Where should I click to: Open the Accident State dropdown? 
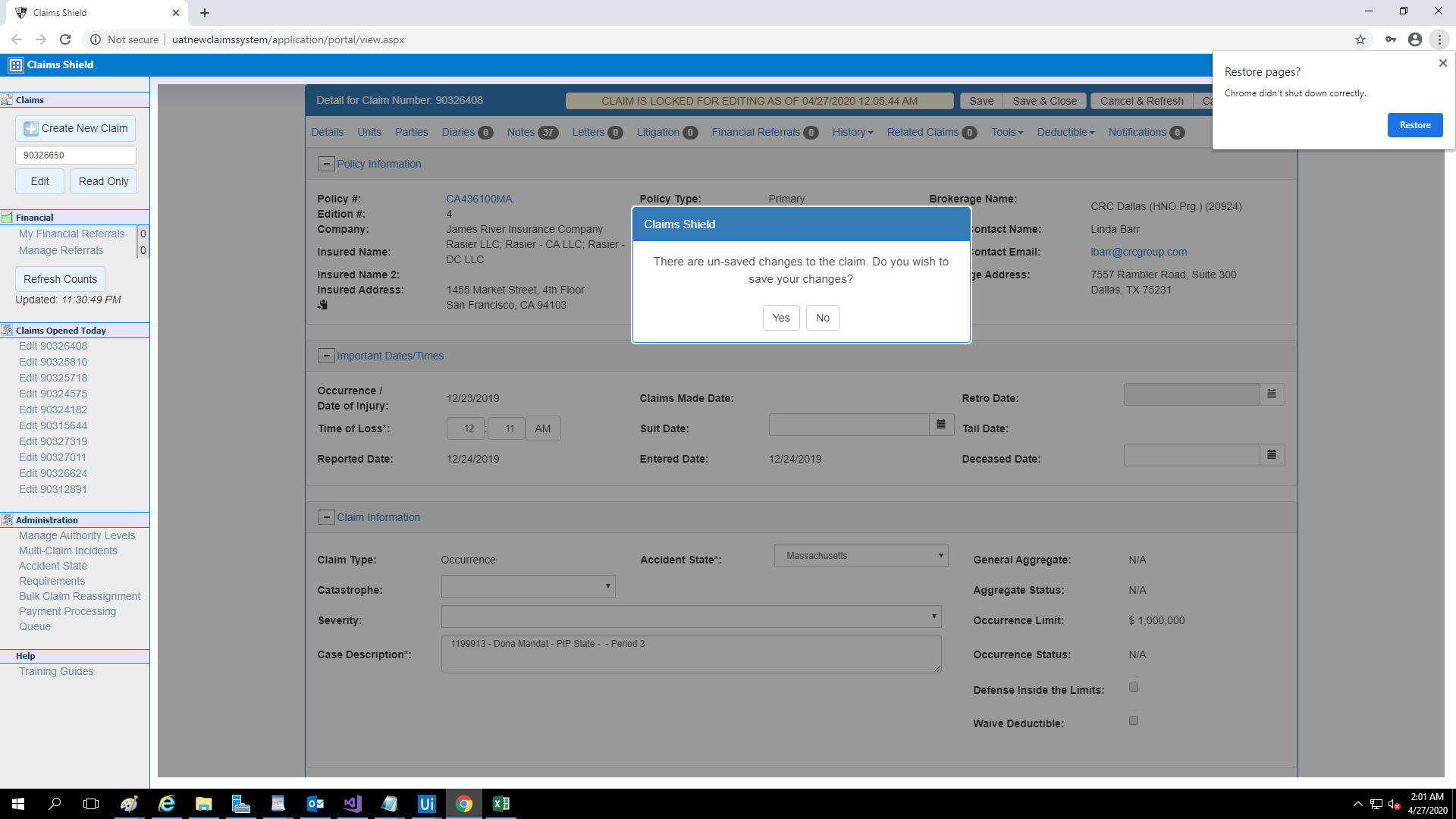pos(861,556)
